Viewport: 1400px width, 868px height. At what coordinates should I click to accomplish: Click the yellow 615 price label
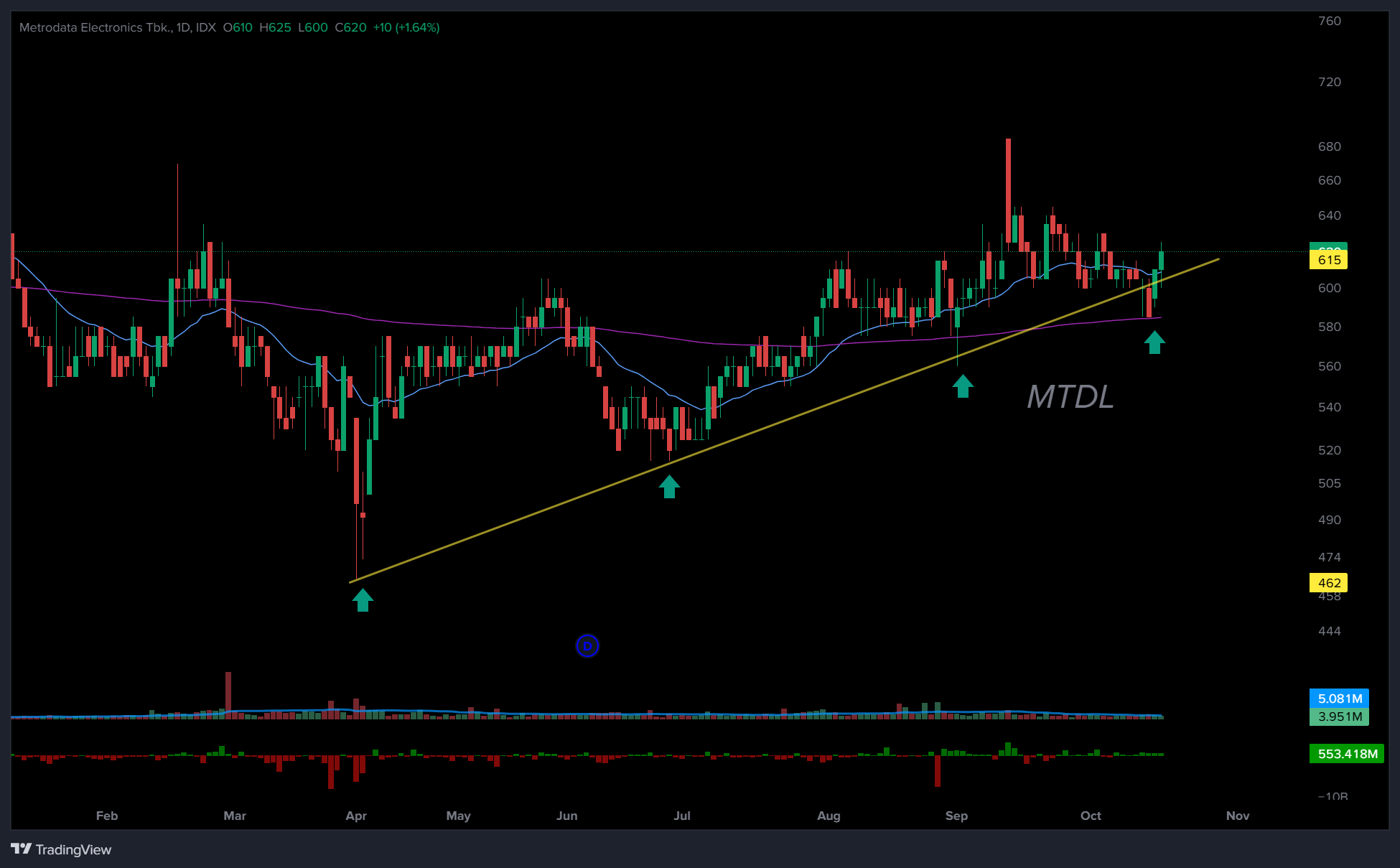pyautogui.click(x=1328, y=260)
